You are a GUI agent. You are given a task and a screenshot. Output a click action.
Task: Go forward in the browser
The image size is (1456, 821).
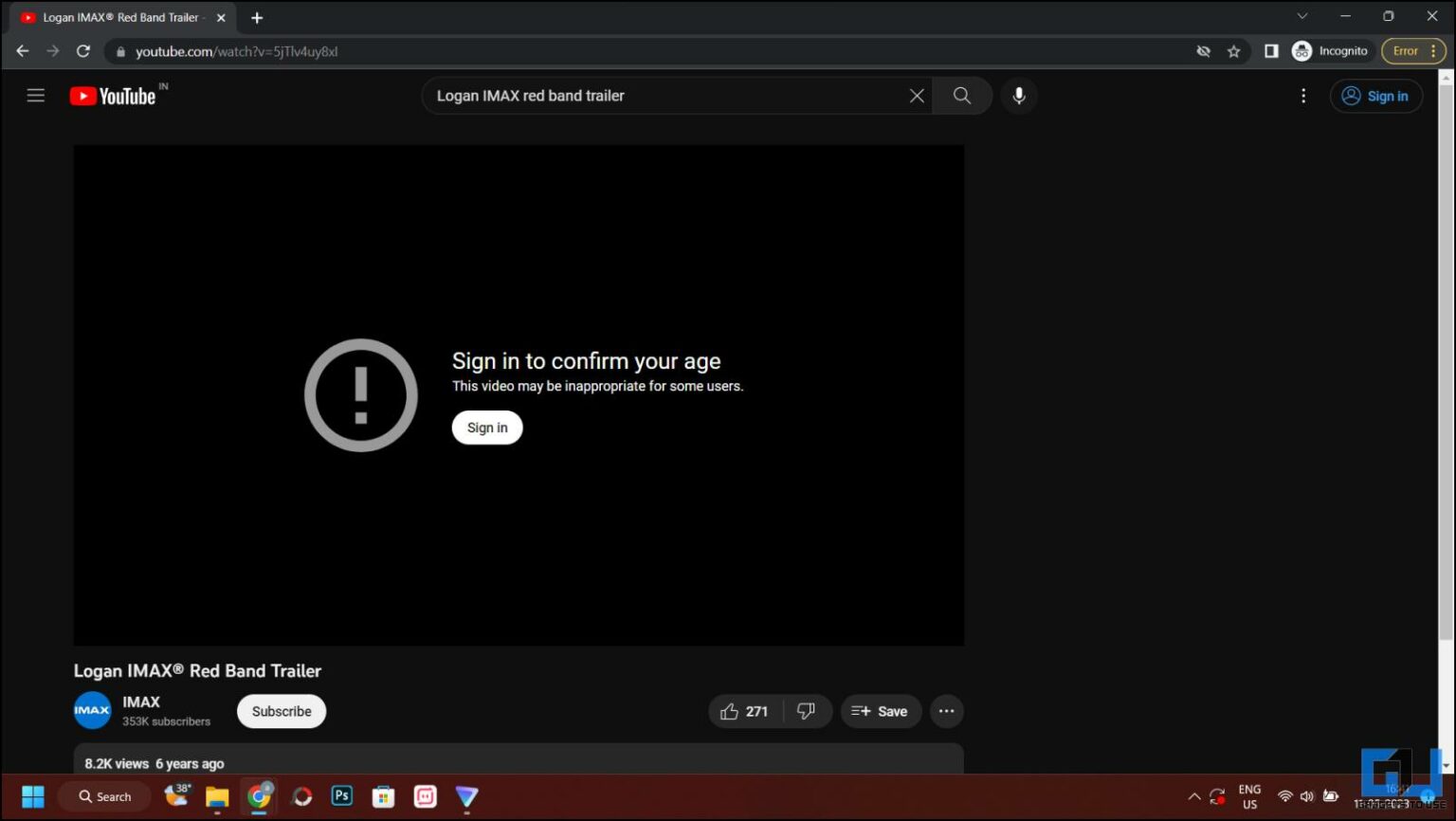[x=53, y=51]
